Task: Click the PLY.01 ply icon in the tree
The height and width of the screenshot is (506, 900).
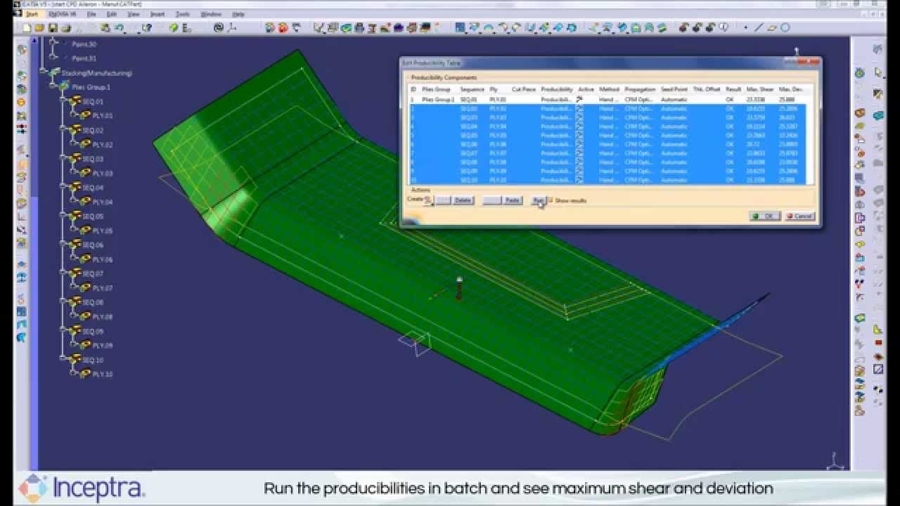Action: click(x=86, y=115)
